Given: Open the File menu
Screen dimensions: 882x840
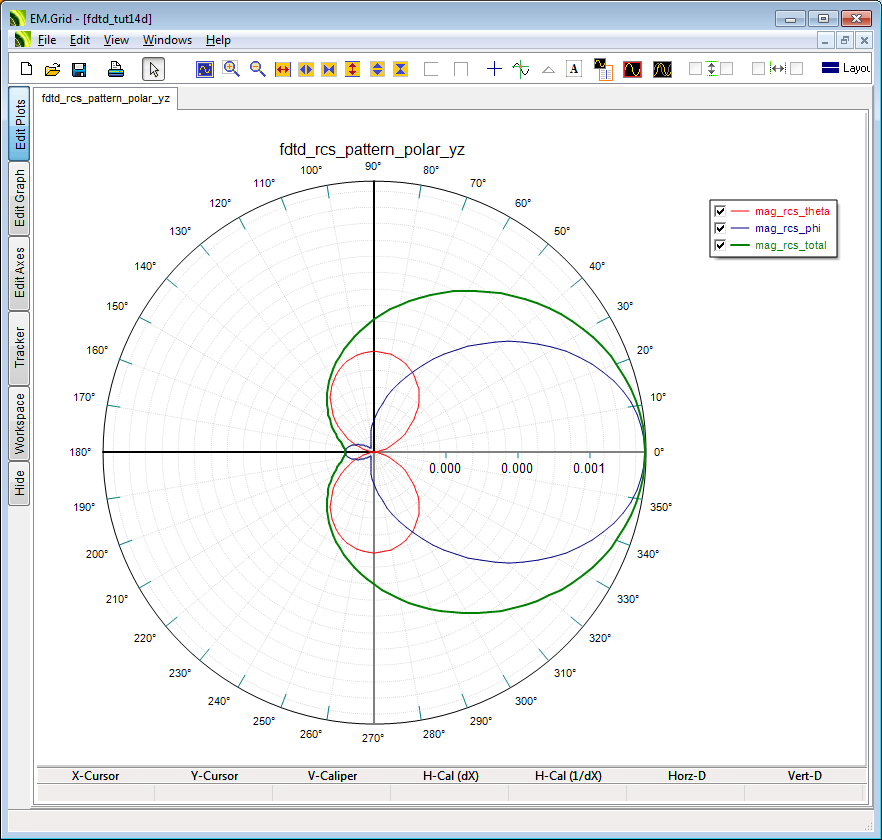Looking at the screenshot, I should [47, 40].
